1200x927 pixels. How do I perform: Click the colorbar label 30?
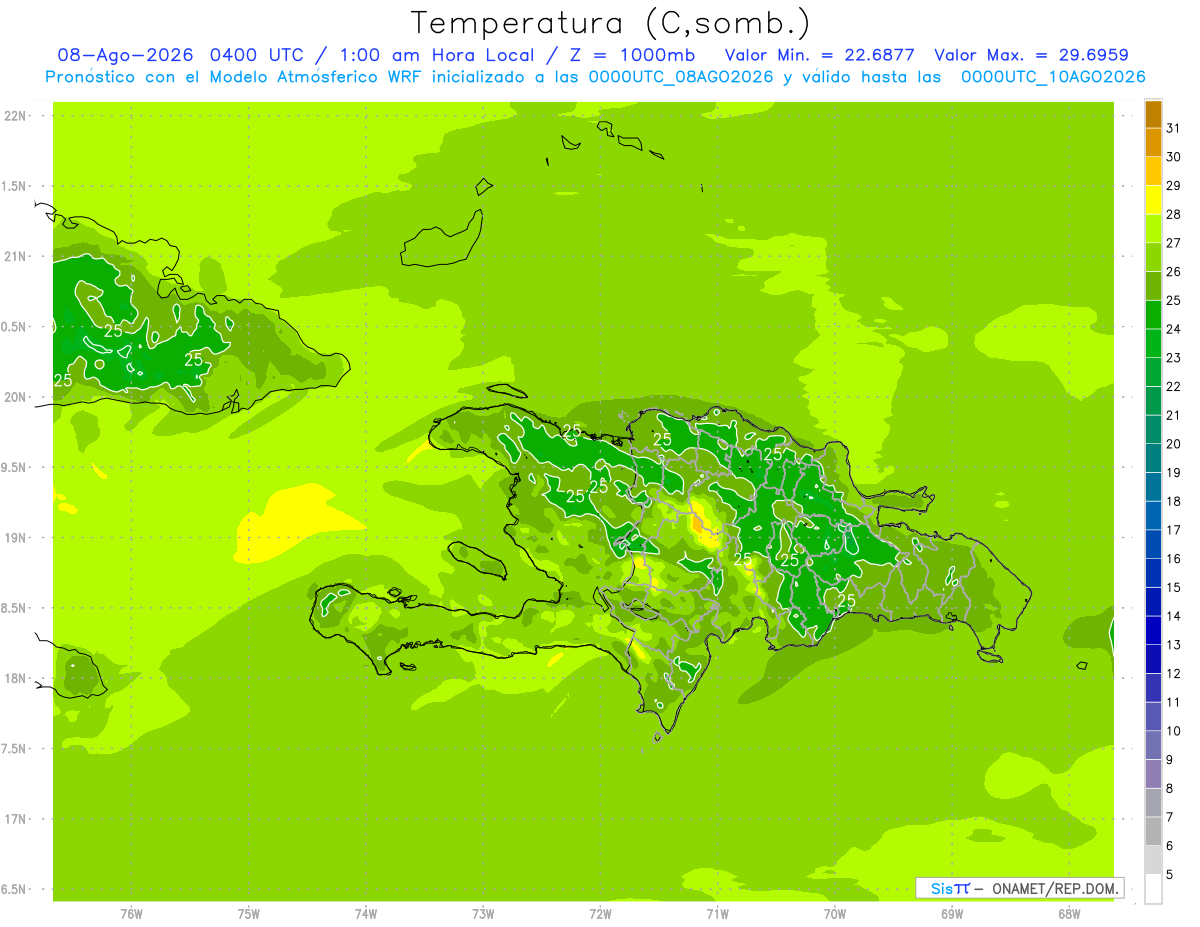[1174, 157]
